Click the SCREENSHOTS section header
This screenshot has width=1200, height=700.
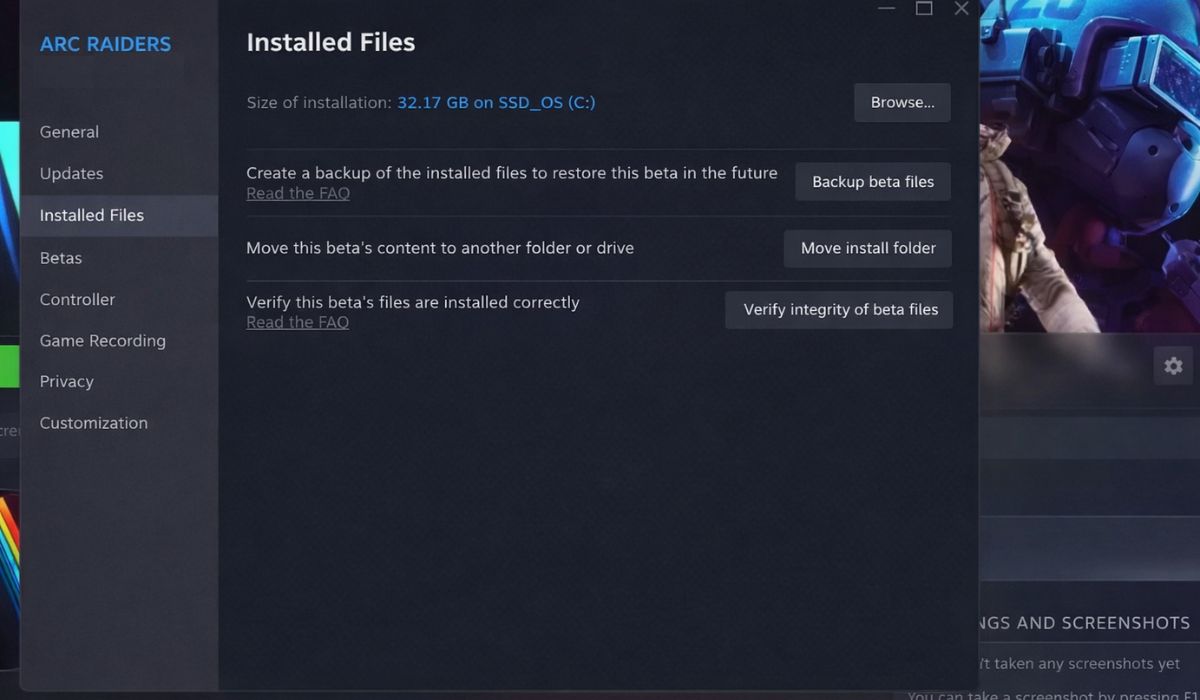point(1090,622)
